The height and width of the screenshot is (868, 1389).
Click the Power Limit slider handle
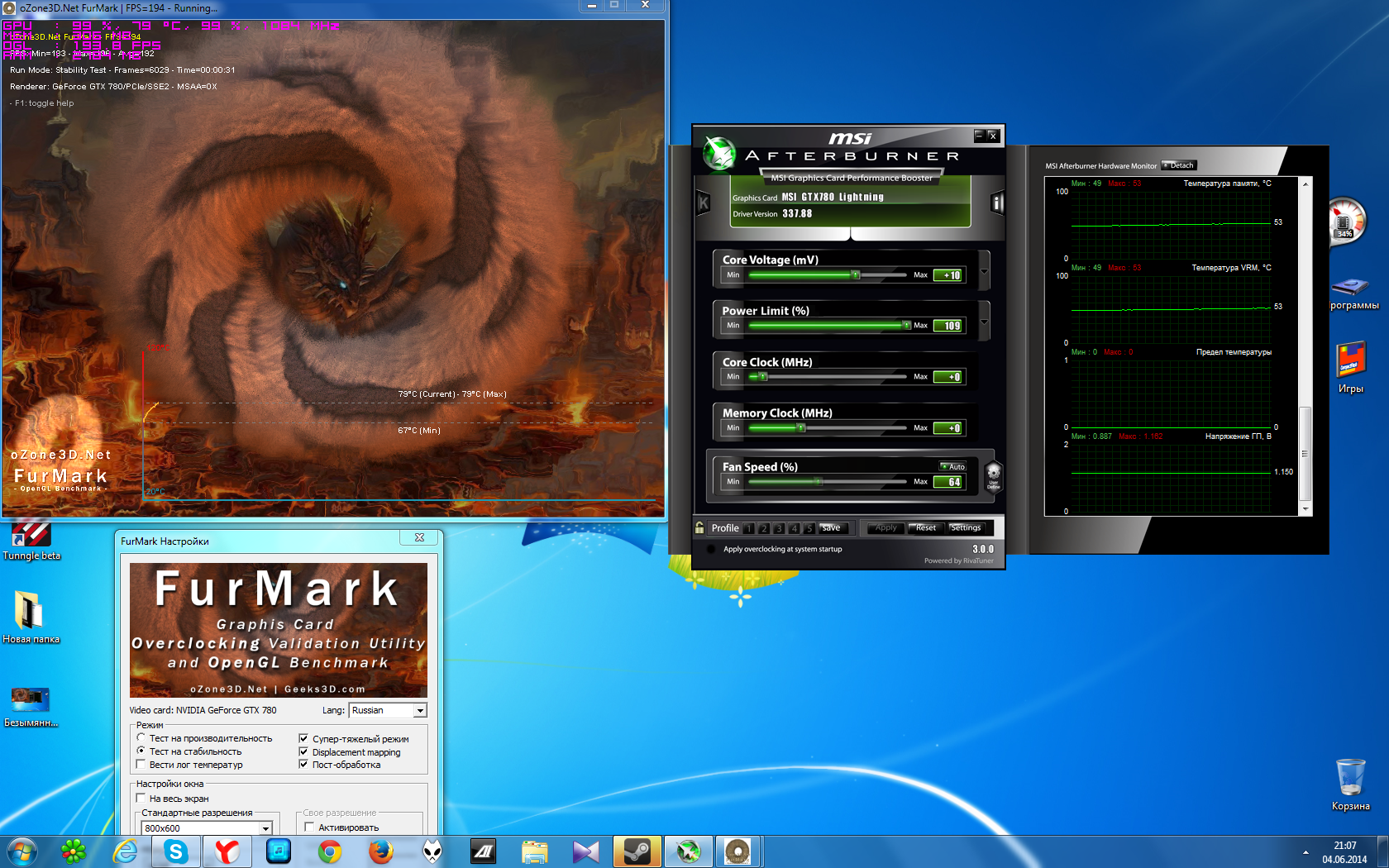(x=906, y=326)
